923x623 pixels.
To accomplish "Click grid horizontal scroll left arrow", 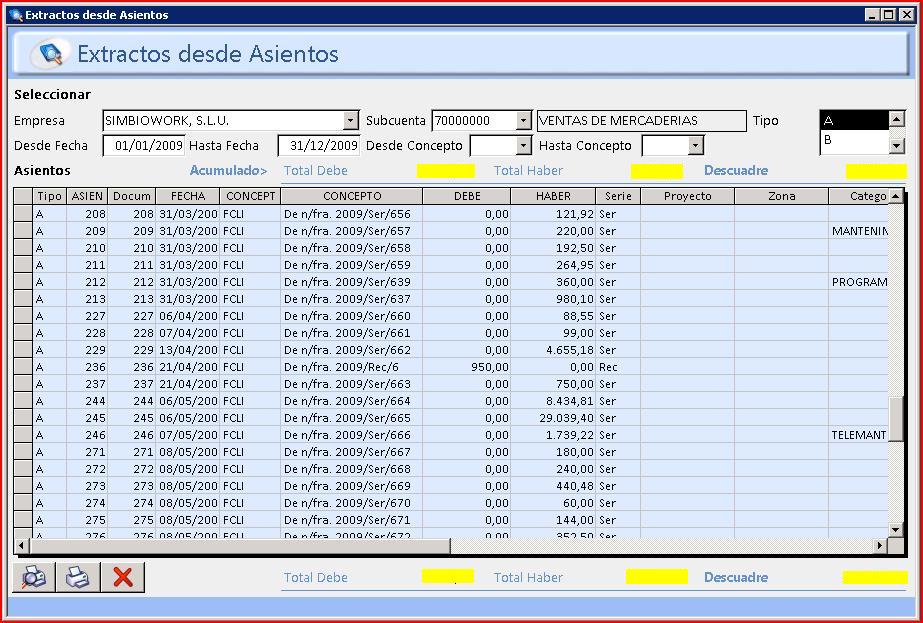I will click(x=21, y=546).
